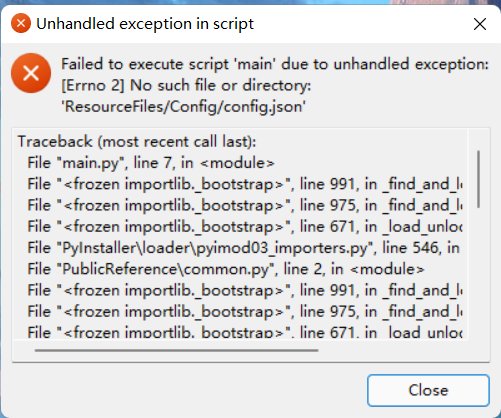Click the 'Traceback (most recent call last)' line
Image resolution: width=501 pixels, height=418 pixels.
tap(137, 142)
